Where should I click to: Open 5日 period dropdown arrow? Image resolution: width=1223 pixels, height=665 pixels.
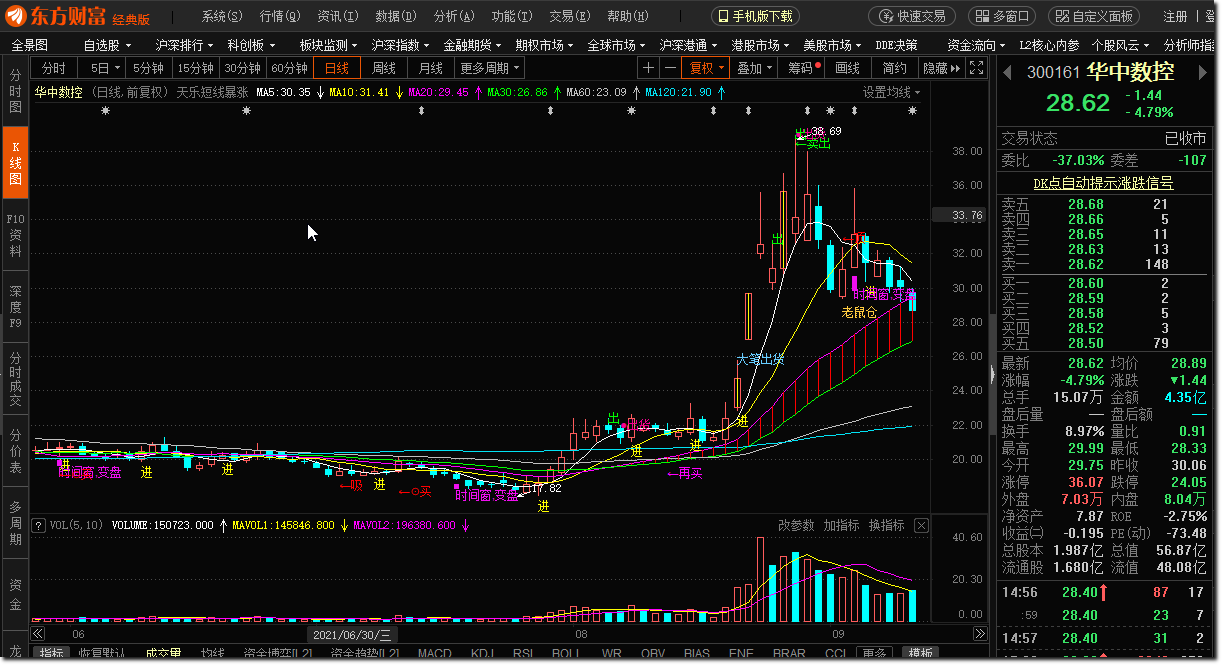coord(118,68)
